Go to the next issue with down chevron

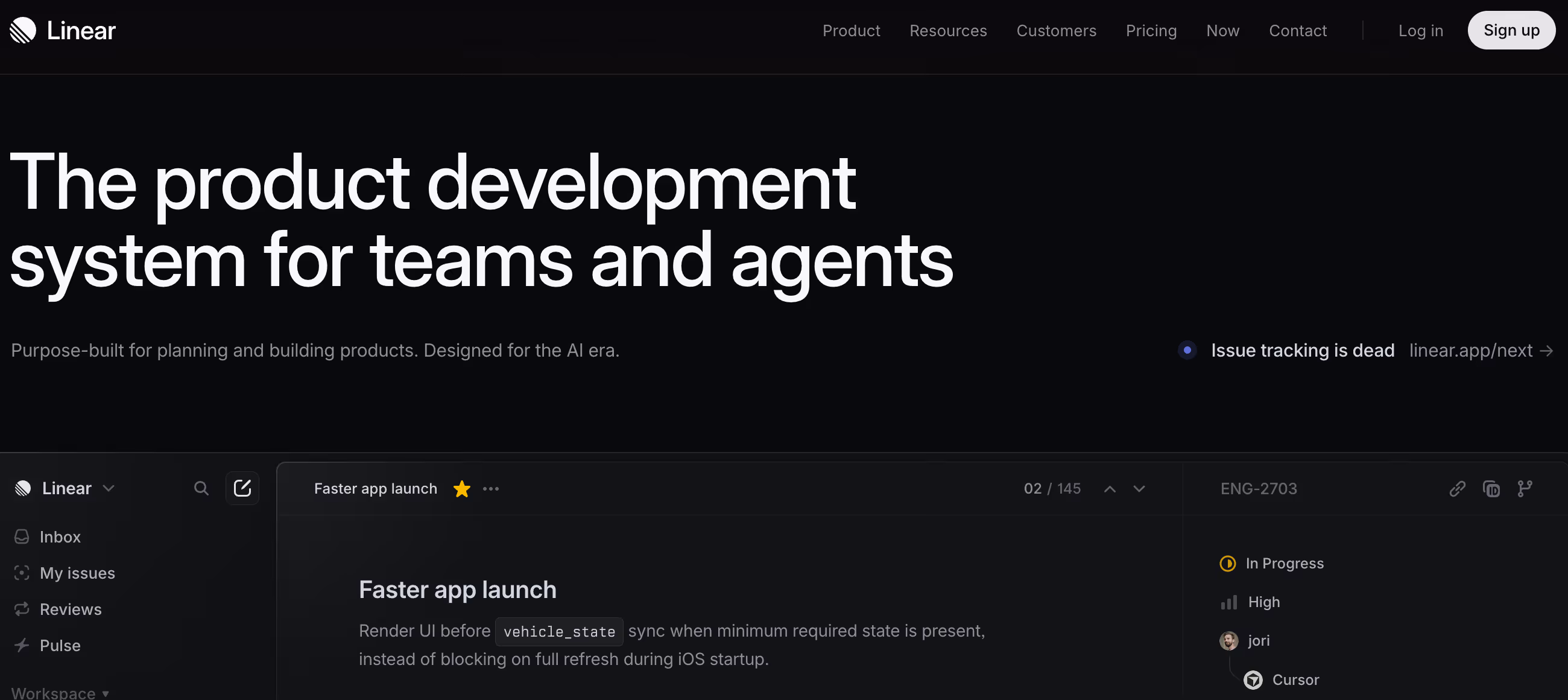click(1139, 489)
